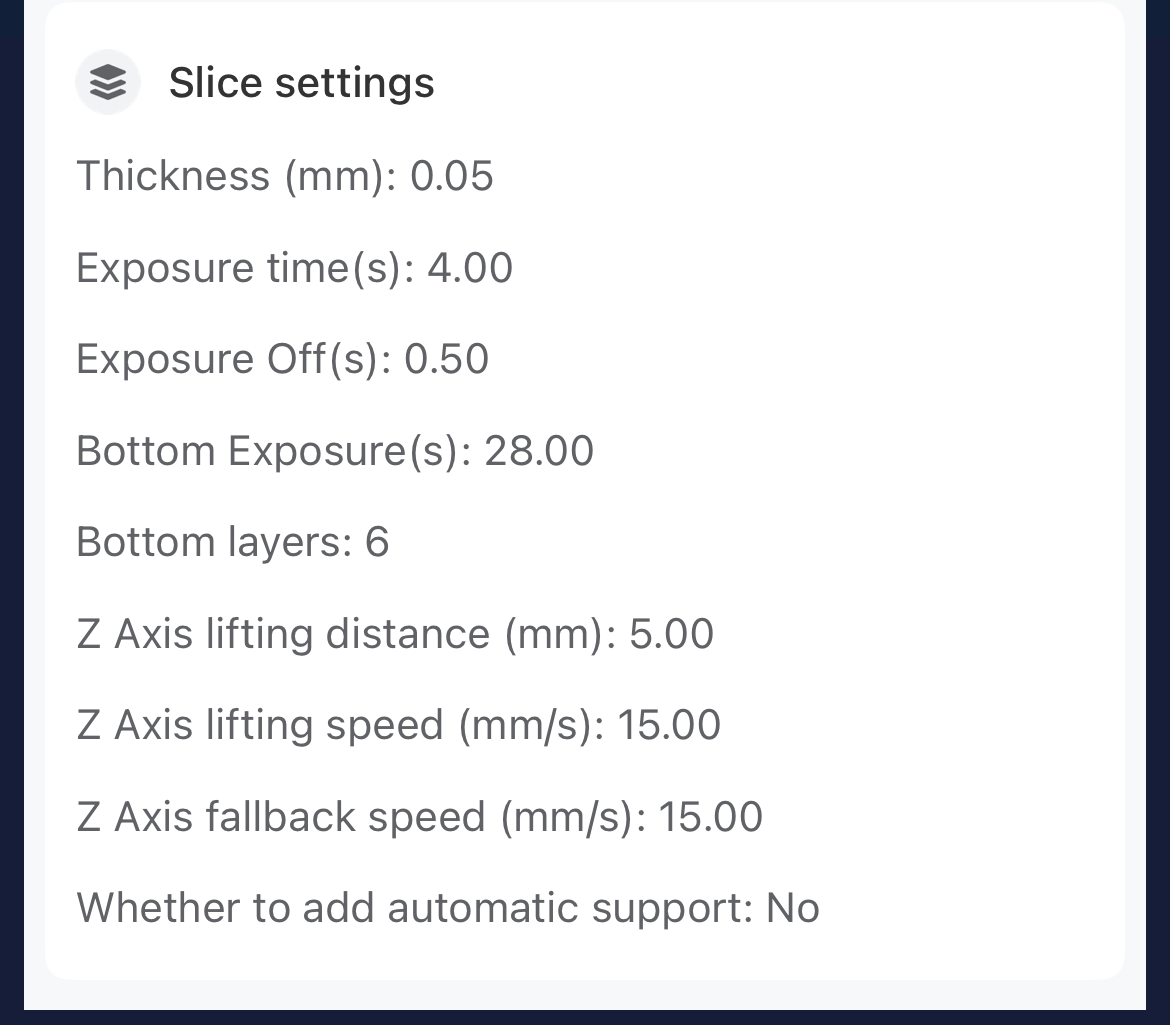
Task: Click the No value for automatic support
Action: click(x=793, y=908)
